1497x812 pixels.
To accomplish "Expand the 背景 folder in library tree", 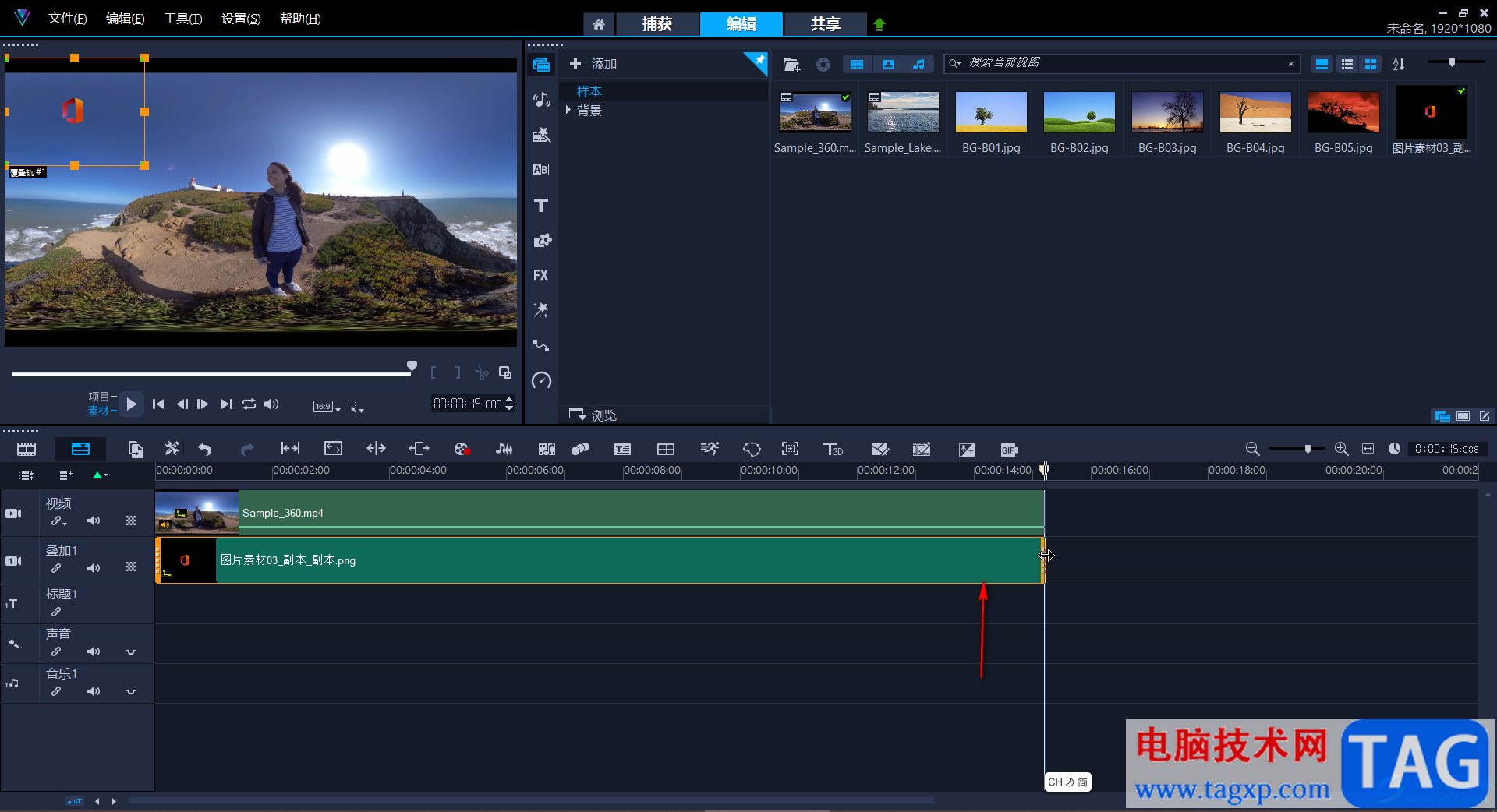I will click(568, 110).
